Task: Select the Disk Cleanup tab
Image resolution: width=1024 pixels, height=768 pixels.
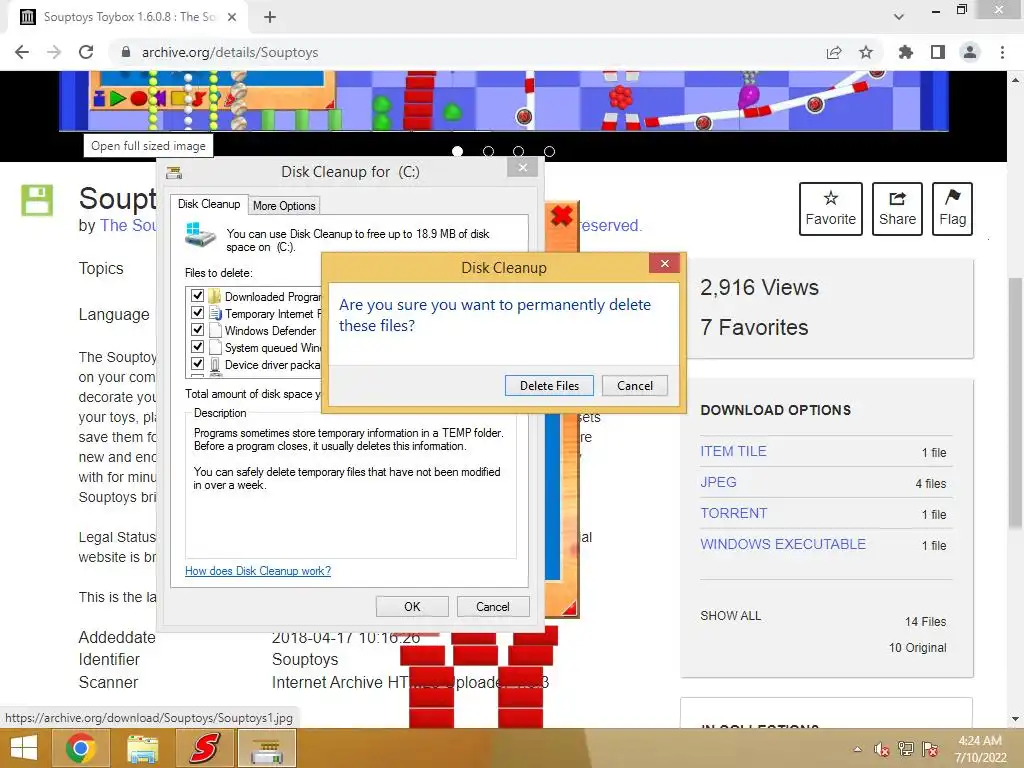Action: pos(209,204)
